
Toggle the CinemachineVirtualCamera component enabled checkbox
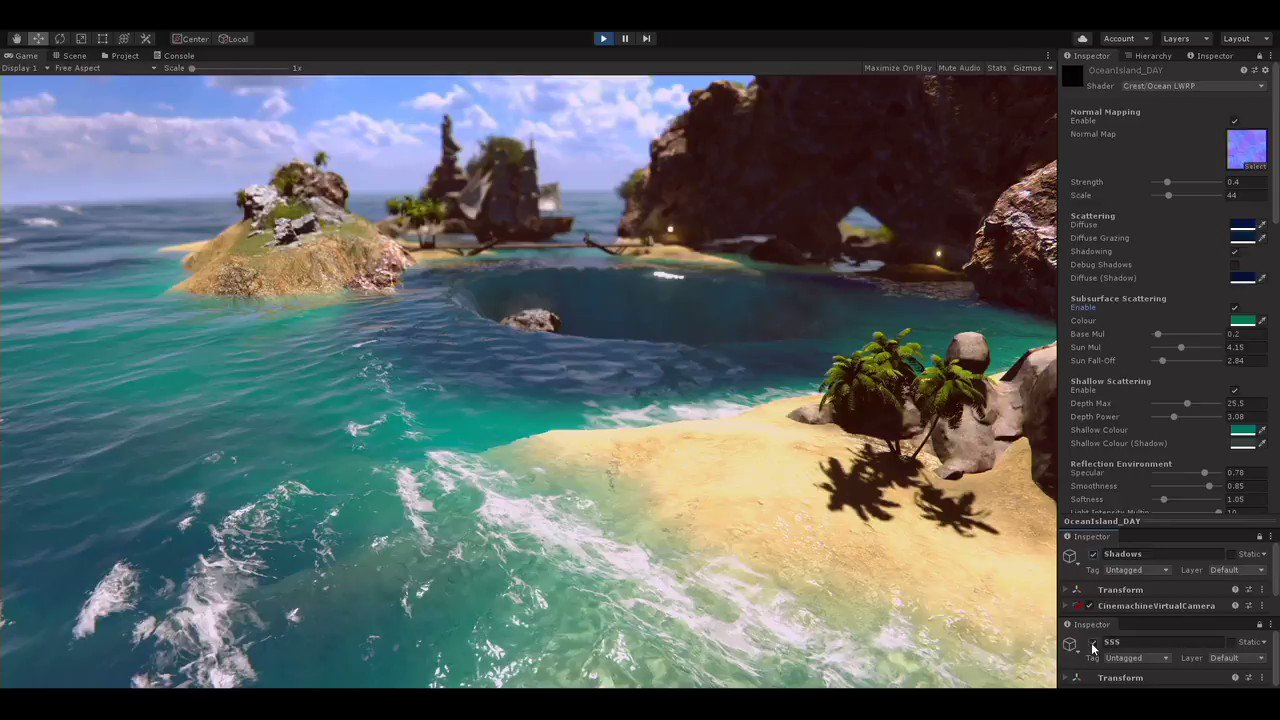click(1090, 606)
